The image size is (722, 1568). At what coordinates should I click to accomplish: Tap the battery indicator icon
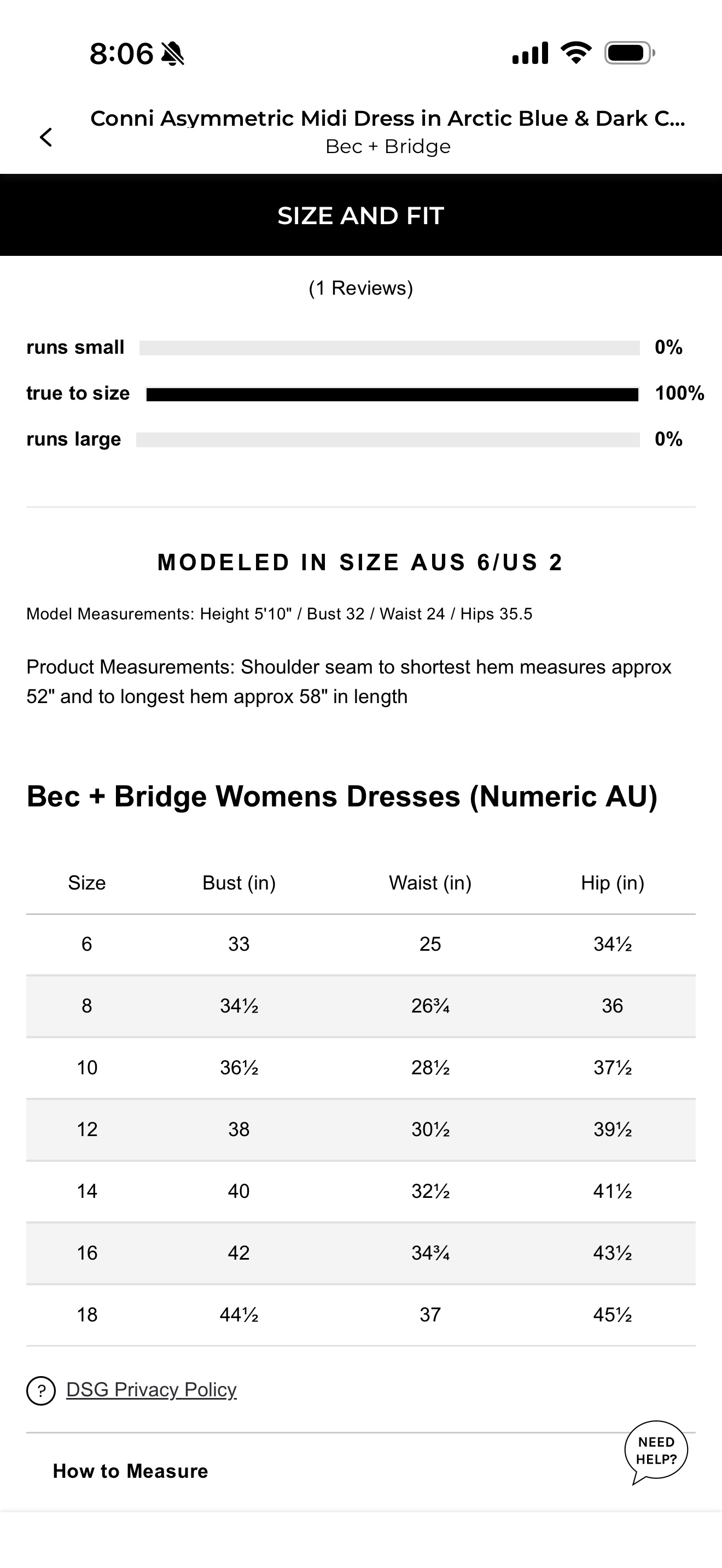[x=630, y=53]
